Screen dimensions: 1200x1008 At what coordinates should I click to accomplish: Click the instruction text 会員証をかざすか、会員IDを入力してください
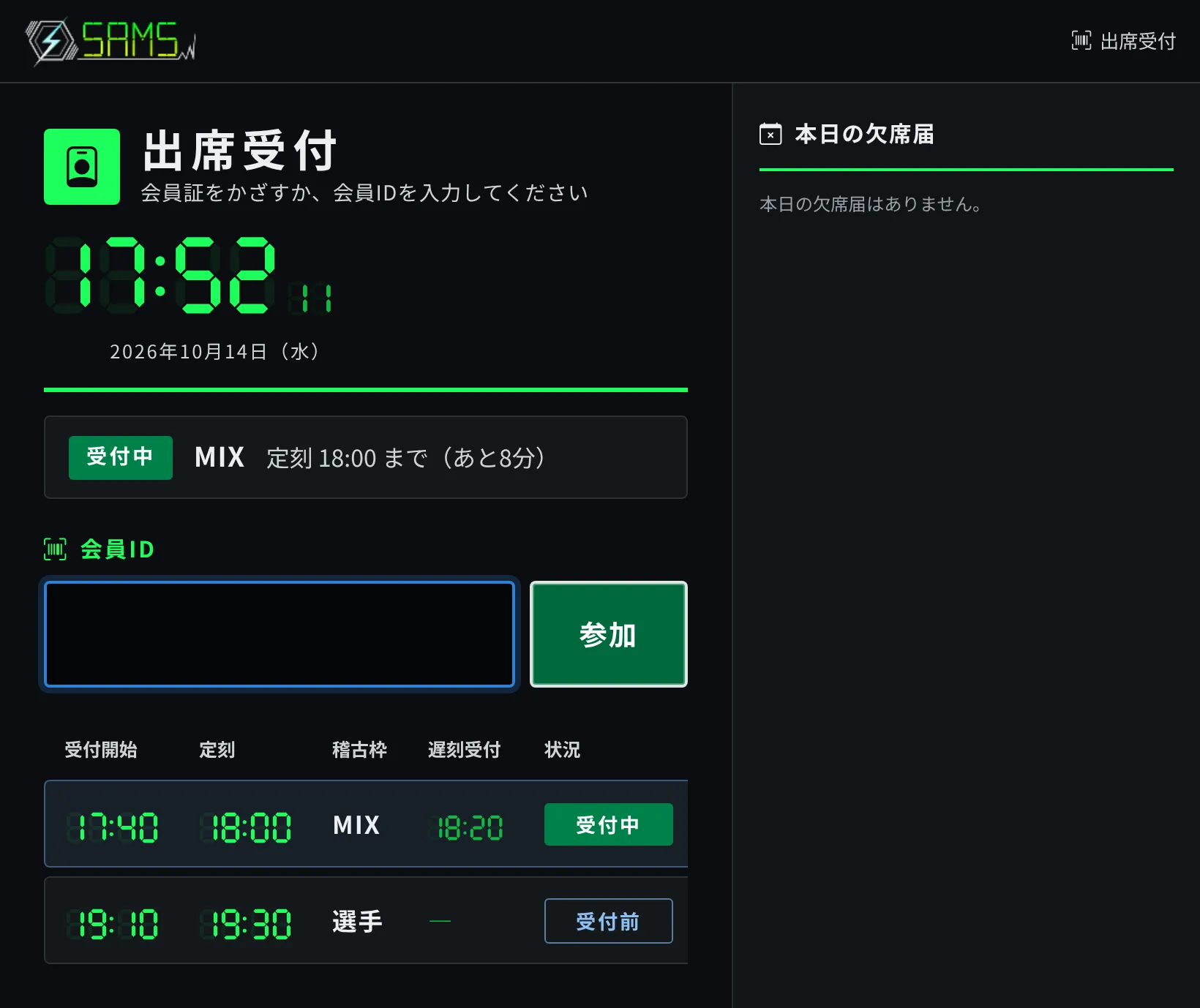point(364,193)
